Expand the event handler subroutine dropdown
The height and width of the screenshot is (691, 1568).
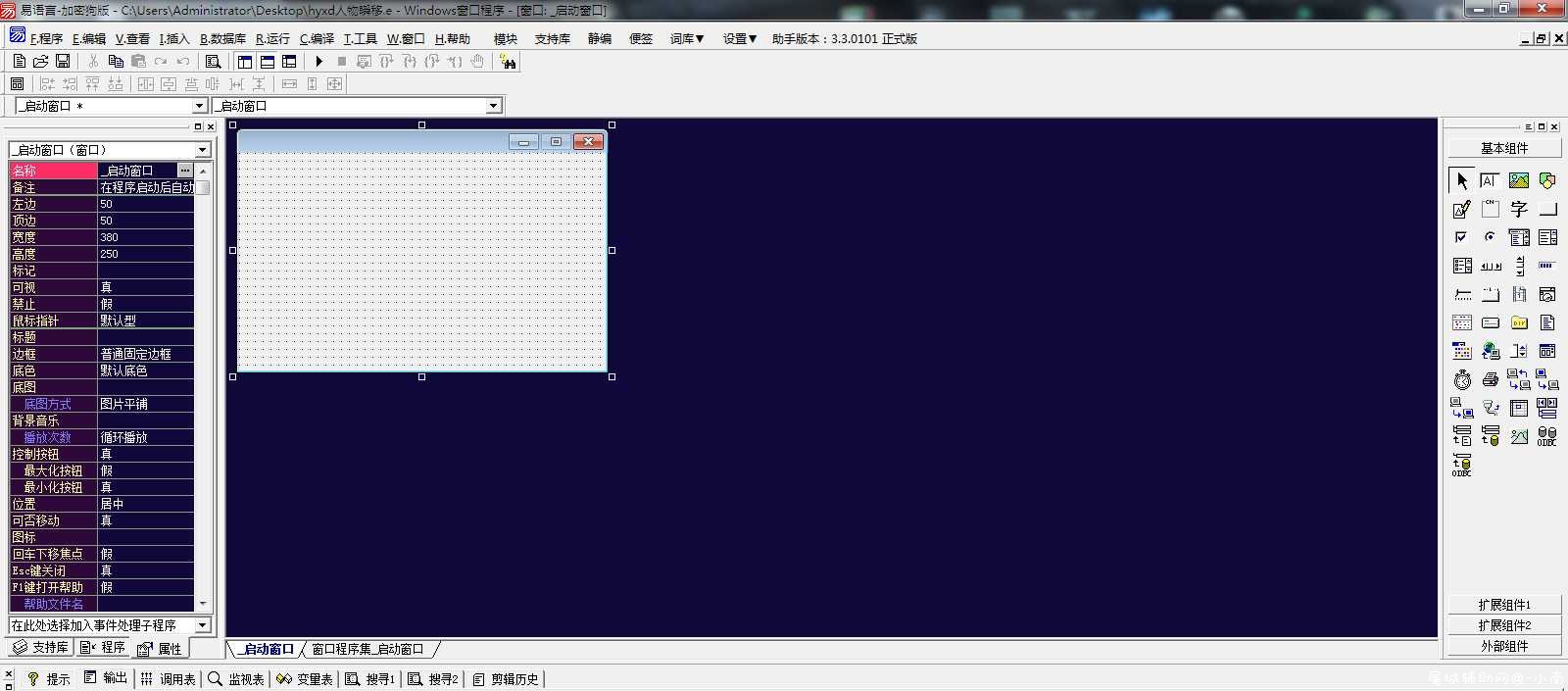110,624
